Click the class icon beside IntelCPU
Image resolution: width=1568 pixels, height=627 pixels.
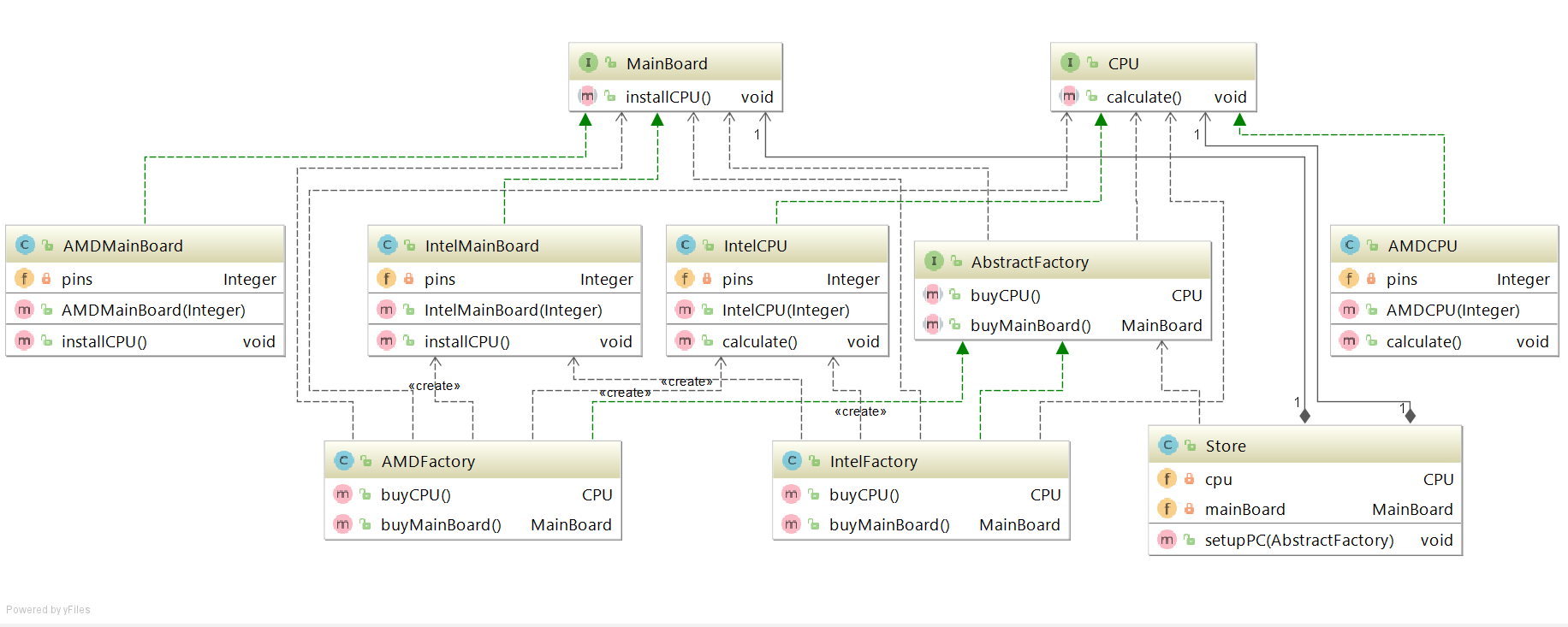tap(686, 245)
